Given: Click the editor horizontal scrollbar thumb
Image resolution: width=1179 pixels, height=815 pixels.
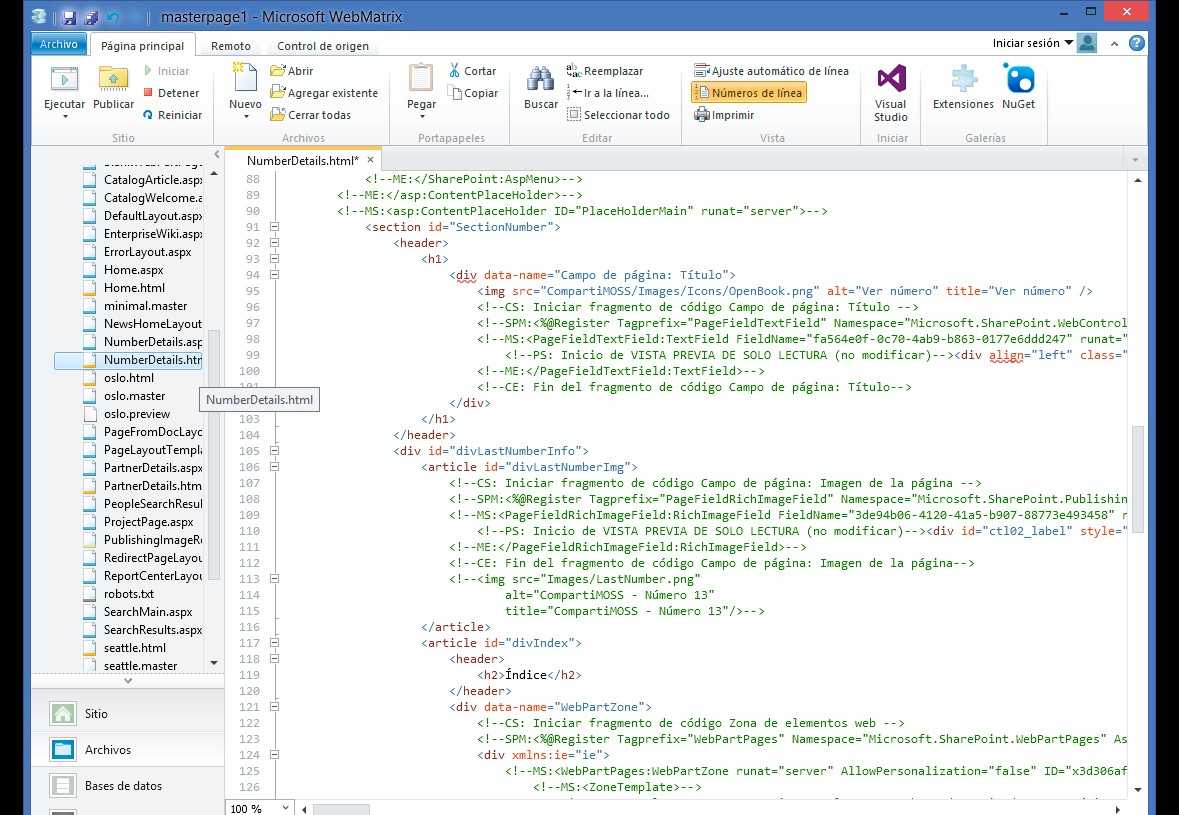Looking at the screenshot, I should [341, 809].
